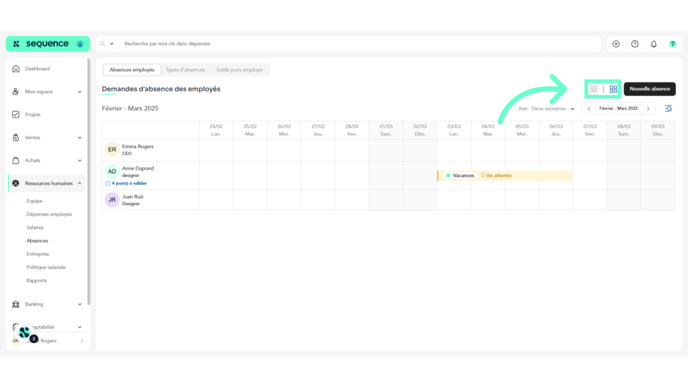Click the Ventes money bag icon

click(16, 137)
